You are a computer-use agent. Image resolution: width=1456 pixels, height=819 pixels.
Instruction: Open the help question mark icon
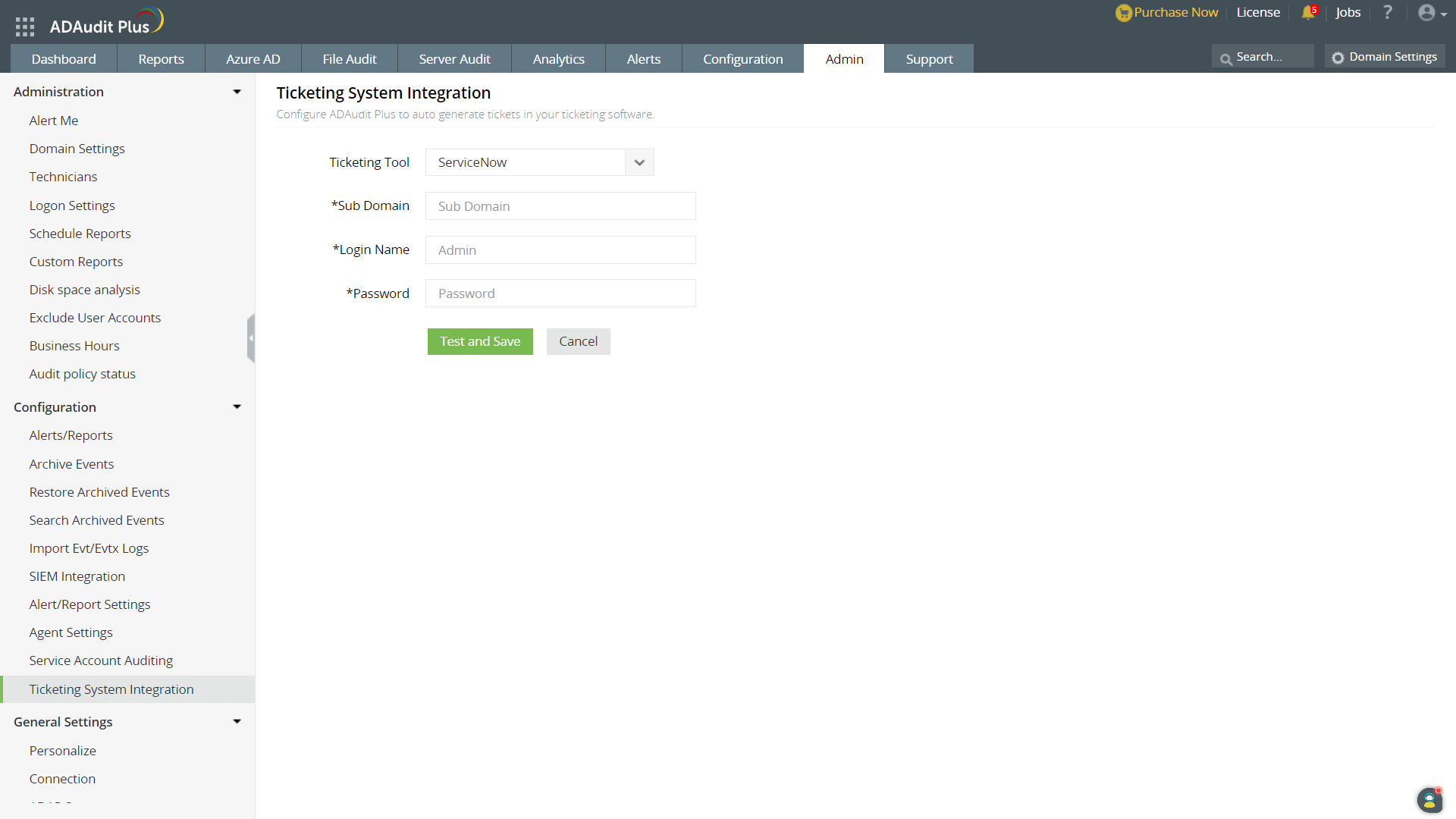[x=1388, y=12]
